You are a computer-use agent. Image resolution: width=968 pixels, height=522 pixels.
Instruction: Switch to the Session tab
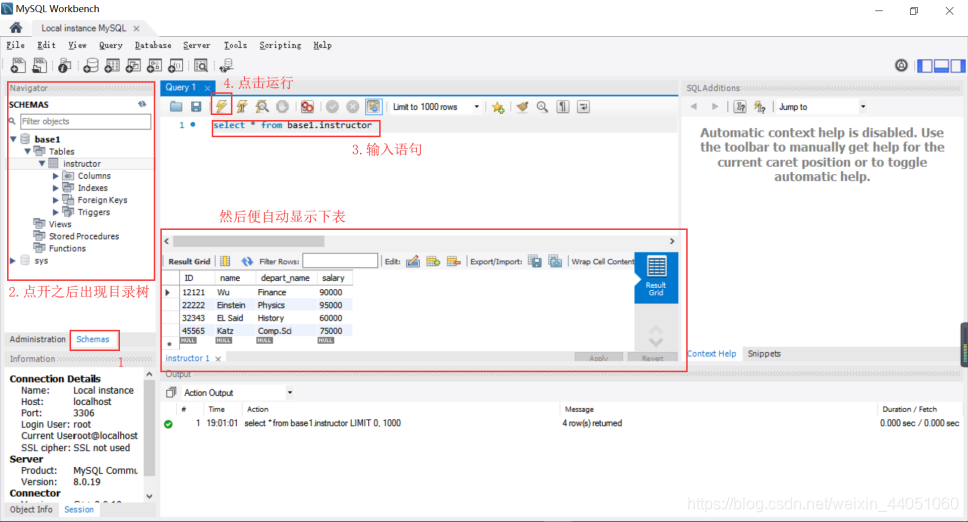(x=79, y=510)
